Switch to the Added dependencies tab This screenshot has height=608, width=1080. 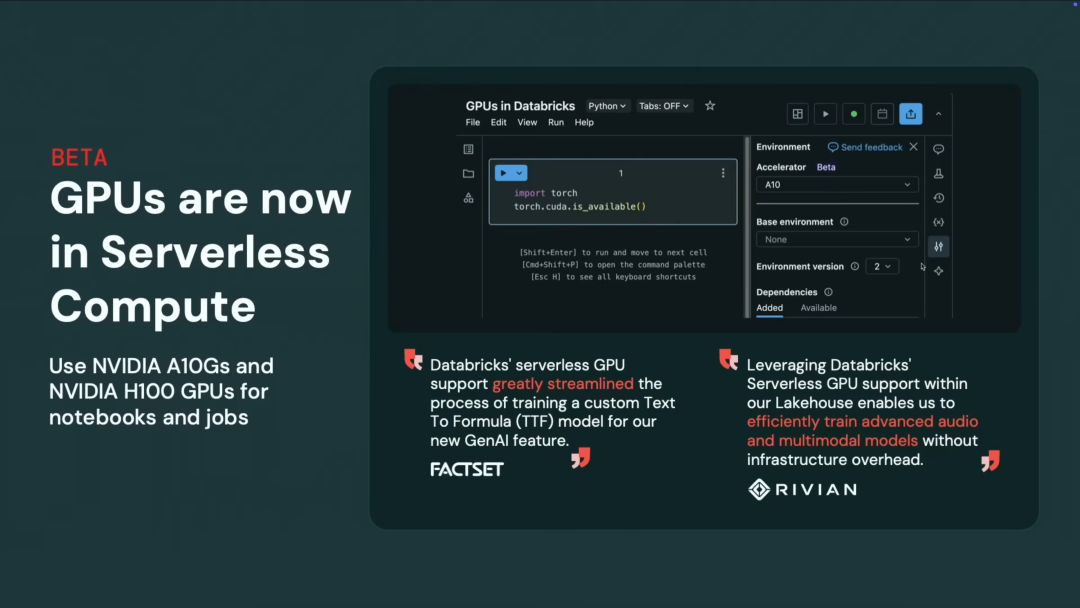point(769,308)
